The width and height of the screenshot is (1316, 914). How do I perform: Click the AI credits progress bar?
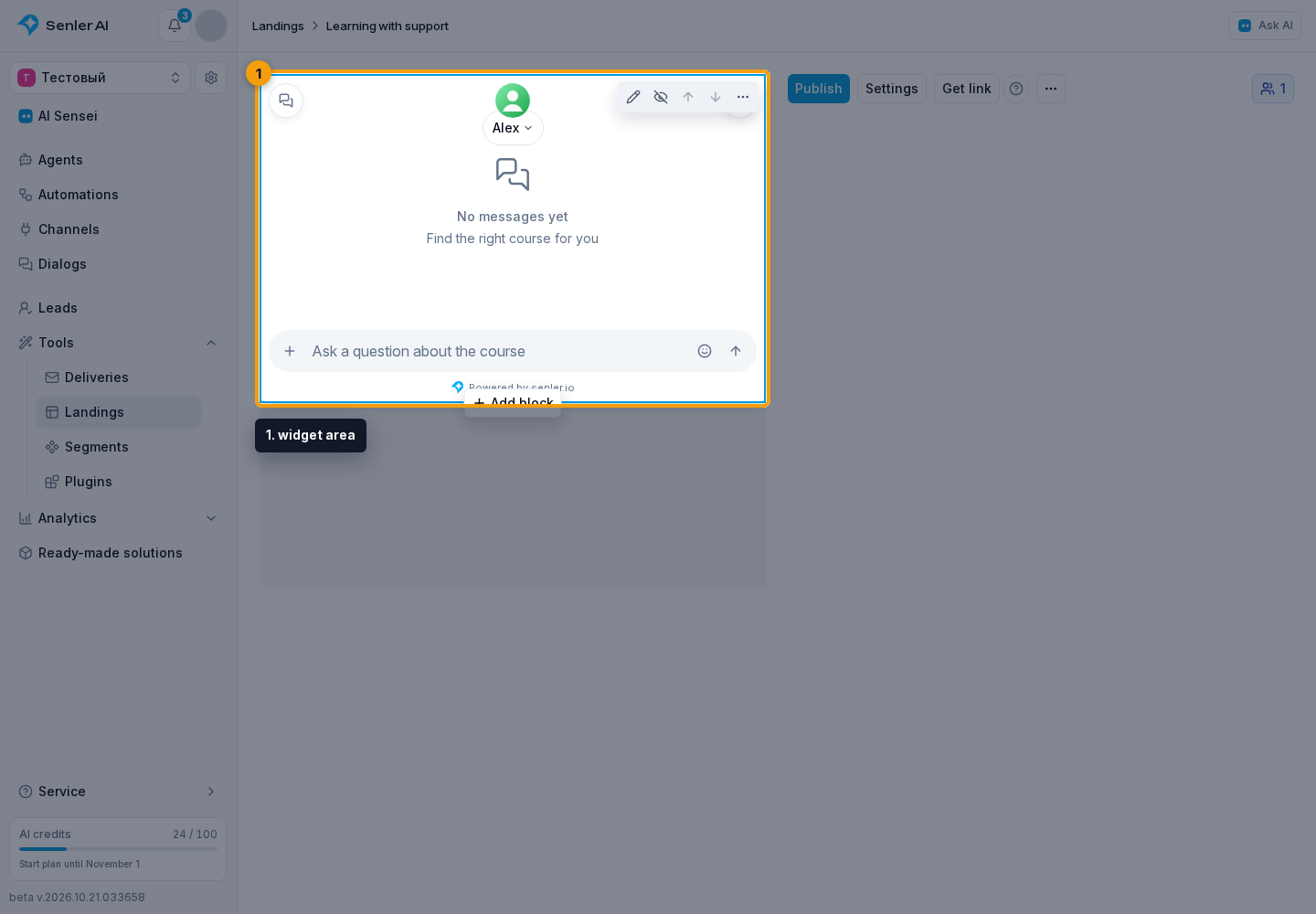coord(119,849)
